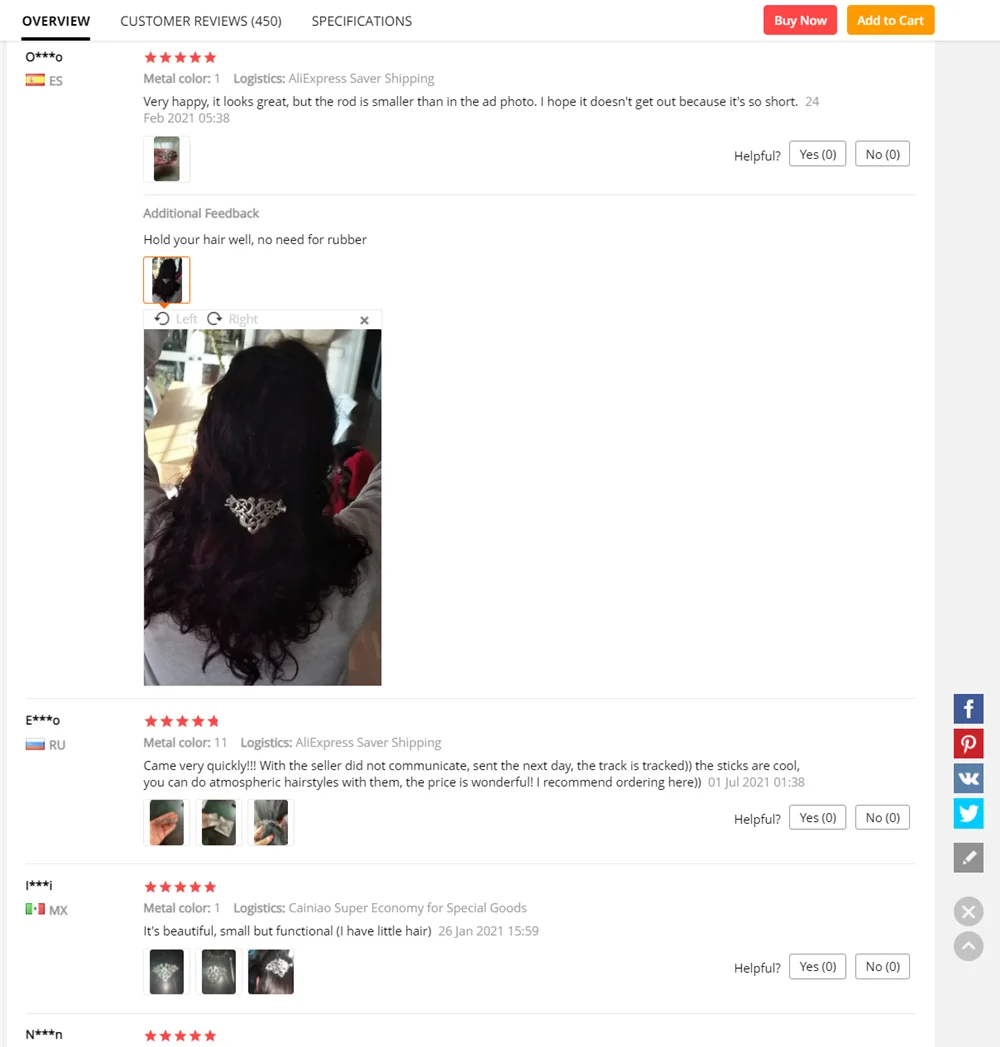Click the Buy Now button
The image size is (1000, 1047).
[x=800, y=20]
